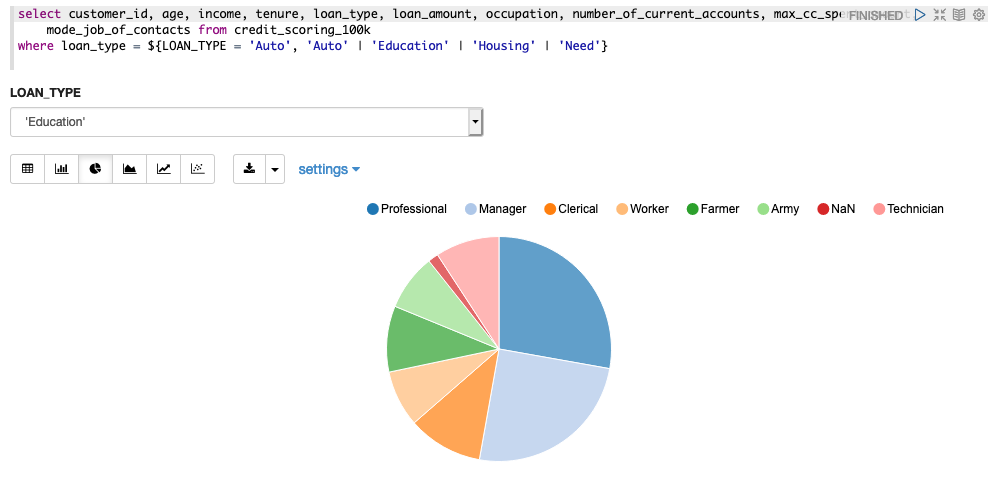
Task: Click the FINISHED status label
Action: click(x=876, y=15)
